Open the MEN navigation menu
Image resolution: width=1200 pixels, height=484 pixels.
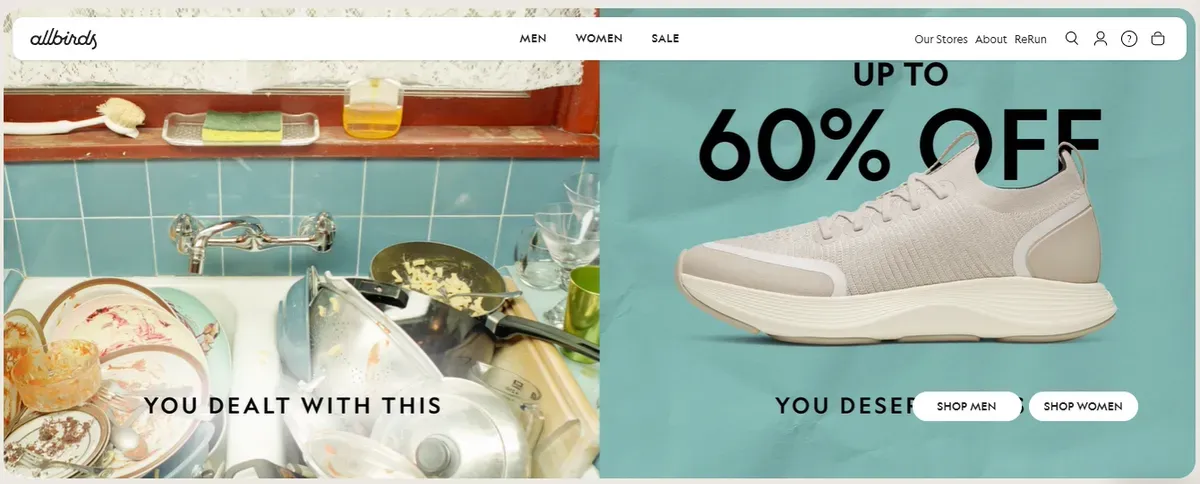tap(533, 39)
